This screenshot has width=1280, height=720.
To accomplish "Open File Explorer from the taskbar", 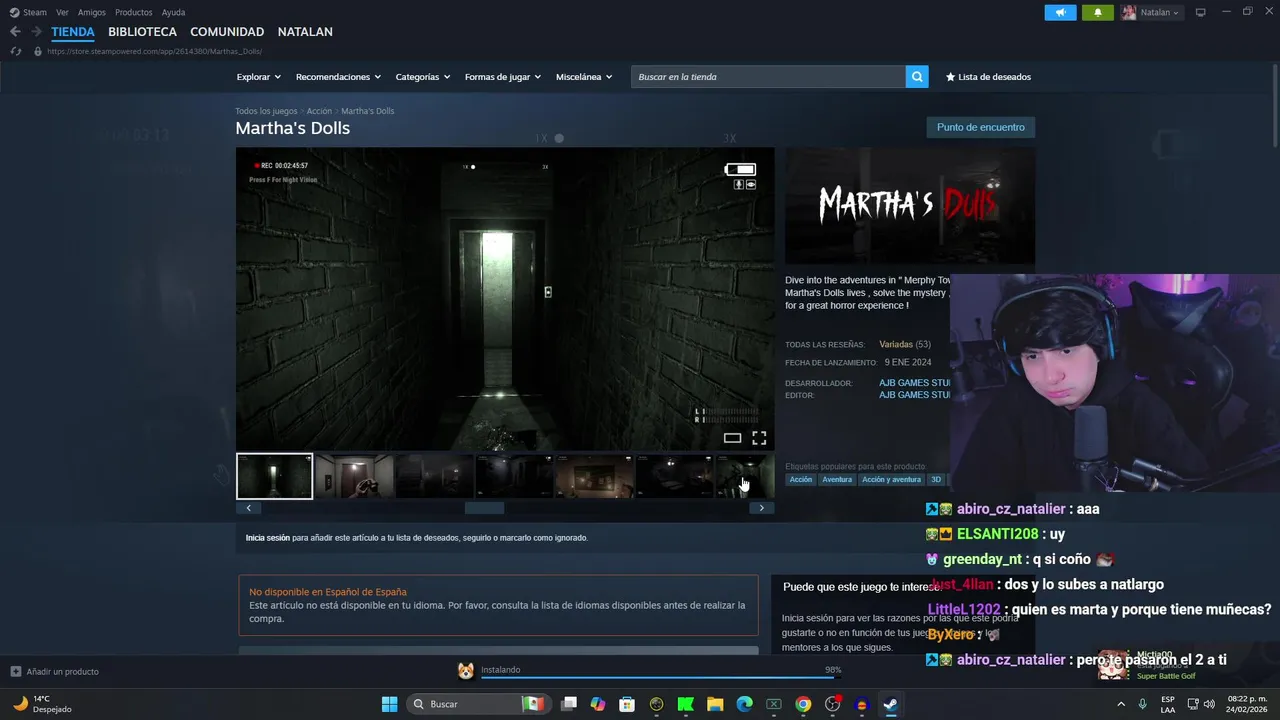I will pos(715,704).
